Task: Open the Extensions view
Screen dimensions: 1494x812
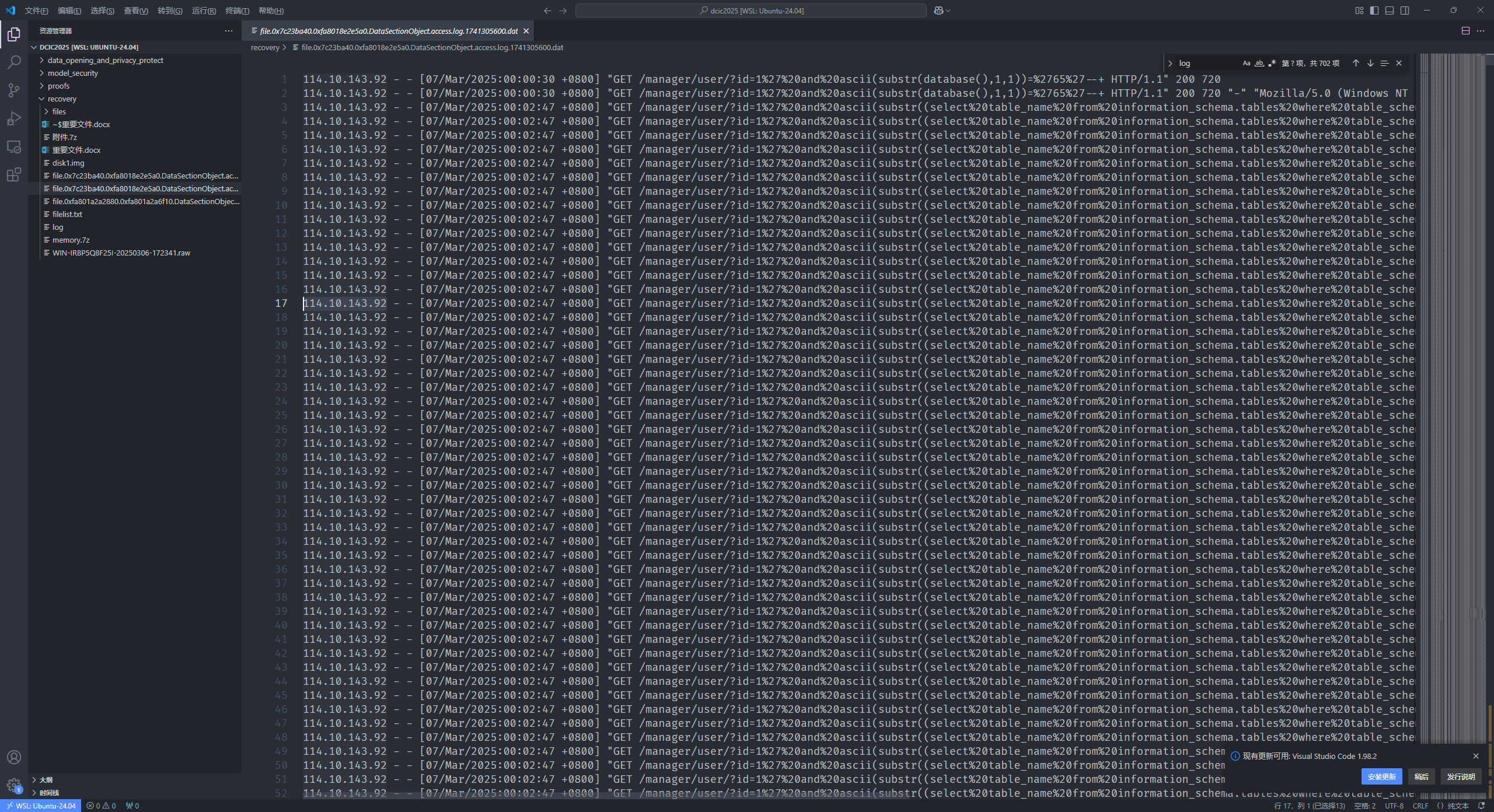Action: pos(14,174)
